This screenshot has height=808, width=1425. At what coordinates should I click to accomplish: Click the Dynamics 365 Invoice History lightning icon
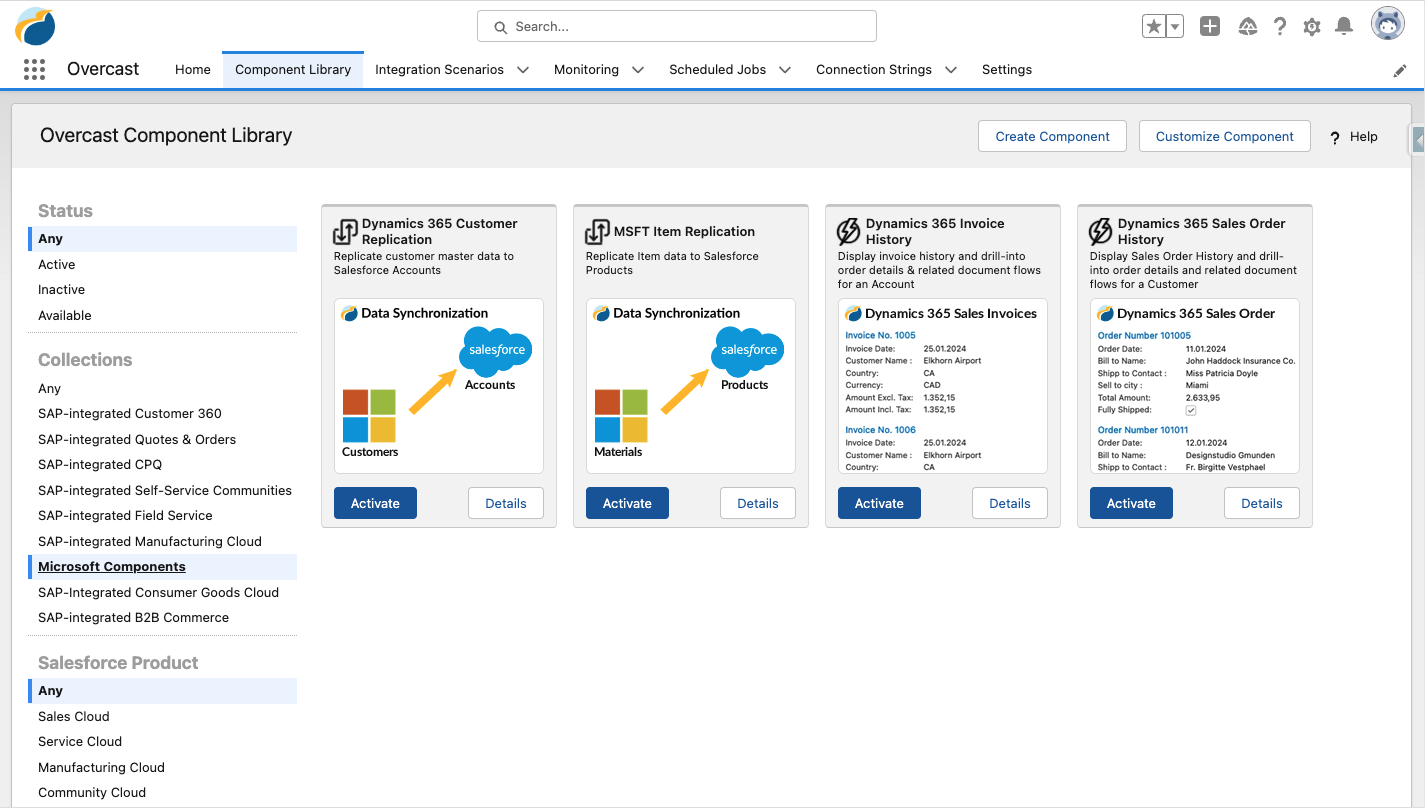848,232
